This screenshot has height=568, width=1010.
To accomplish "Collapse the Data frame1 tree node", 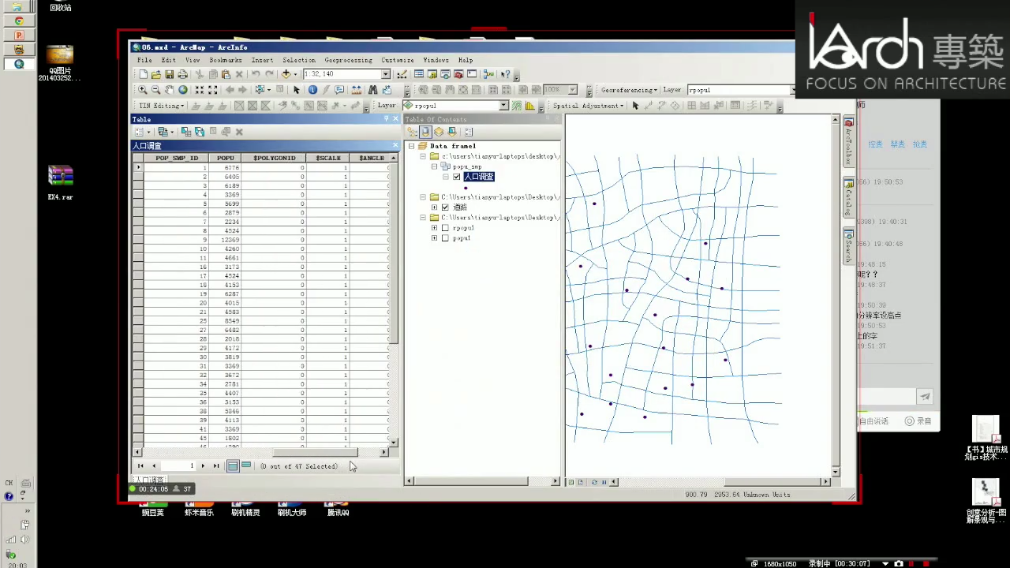I will (412, 146).
